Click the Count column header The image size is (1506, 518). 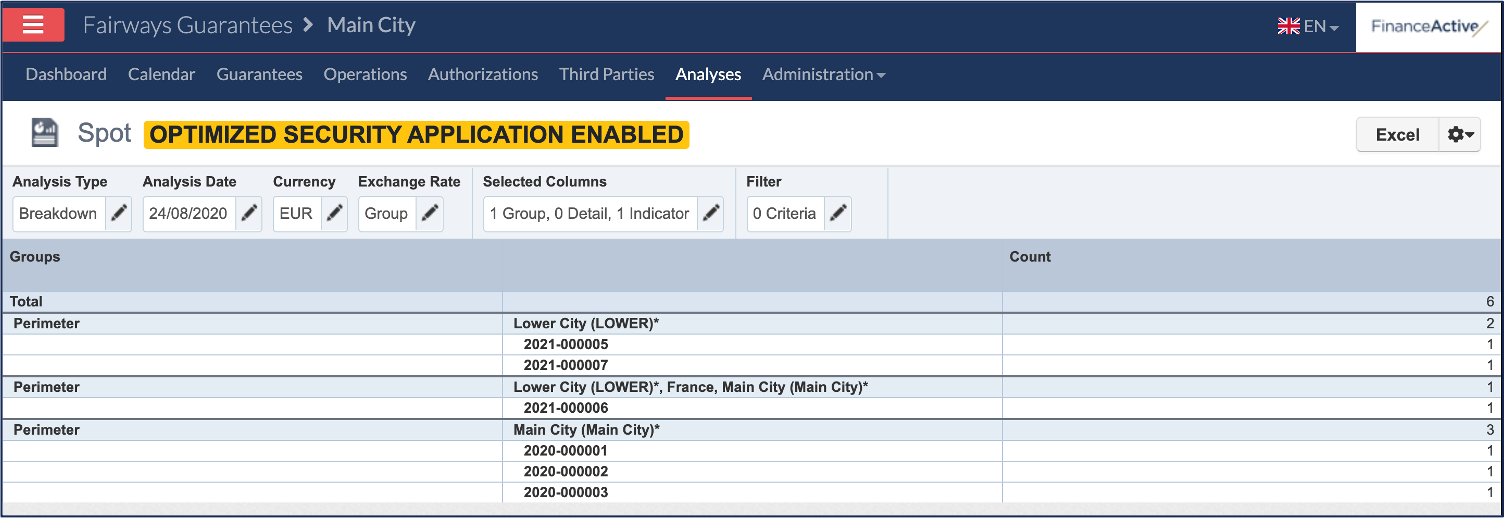pyautogui.click(x=1030, y=257)
